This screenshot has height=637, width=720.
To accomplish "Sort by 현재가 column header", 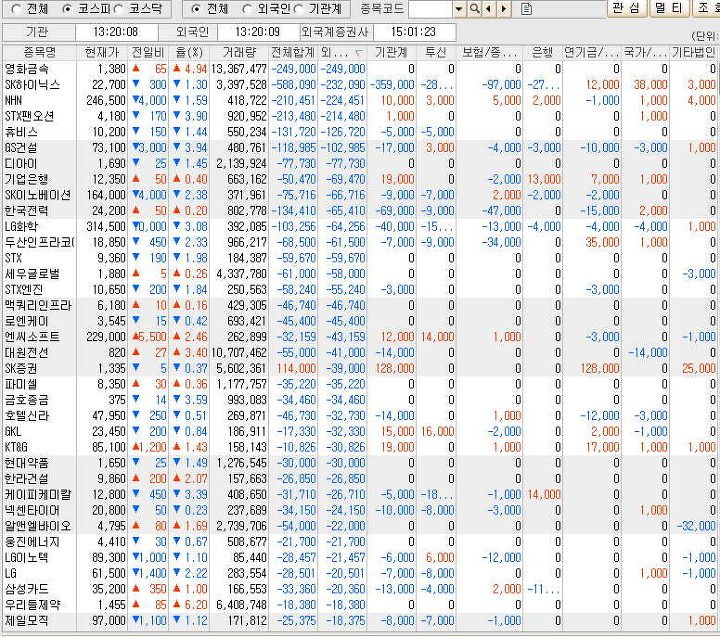I will coord(102,52).
